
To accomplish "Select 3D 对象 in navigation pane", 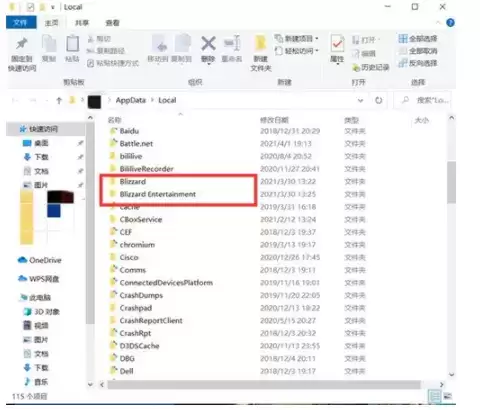I will (x=41, y=312).
